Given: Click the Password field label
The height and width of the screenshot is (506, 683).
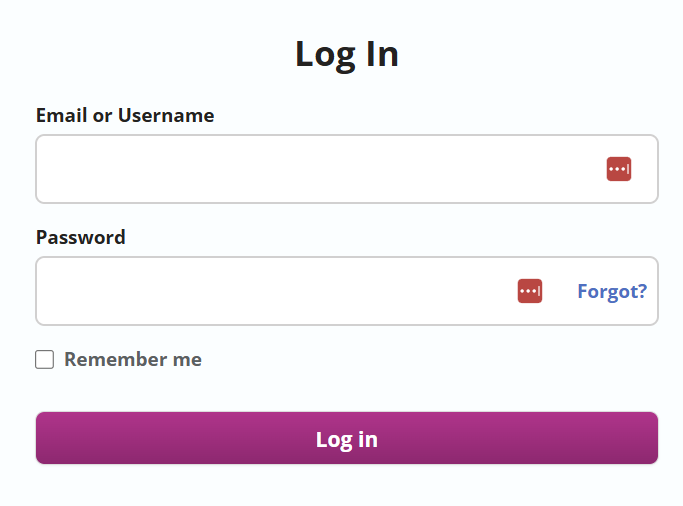Looking at the screenshot, I should tap(81, 237).
